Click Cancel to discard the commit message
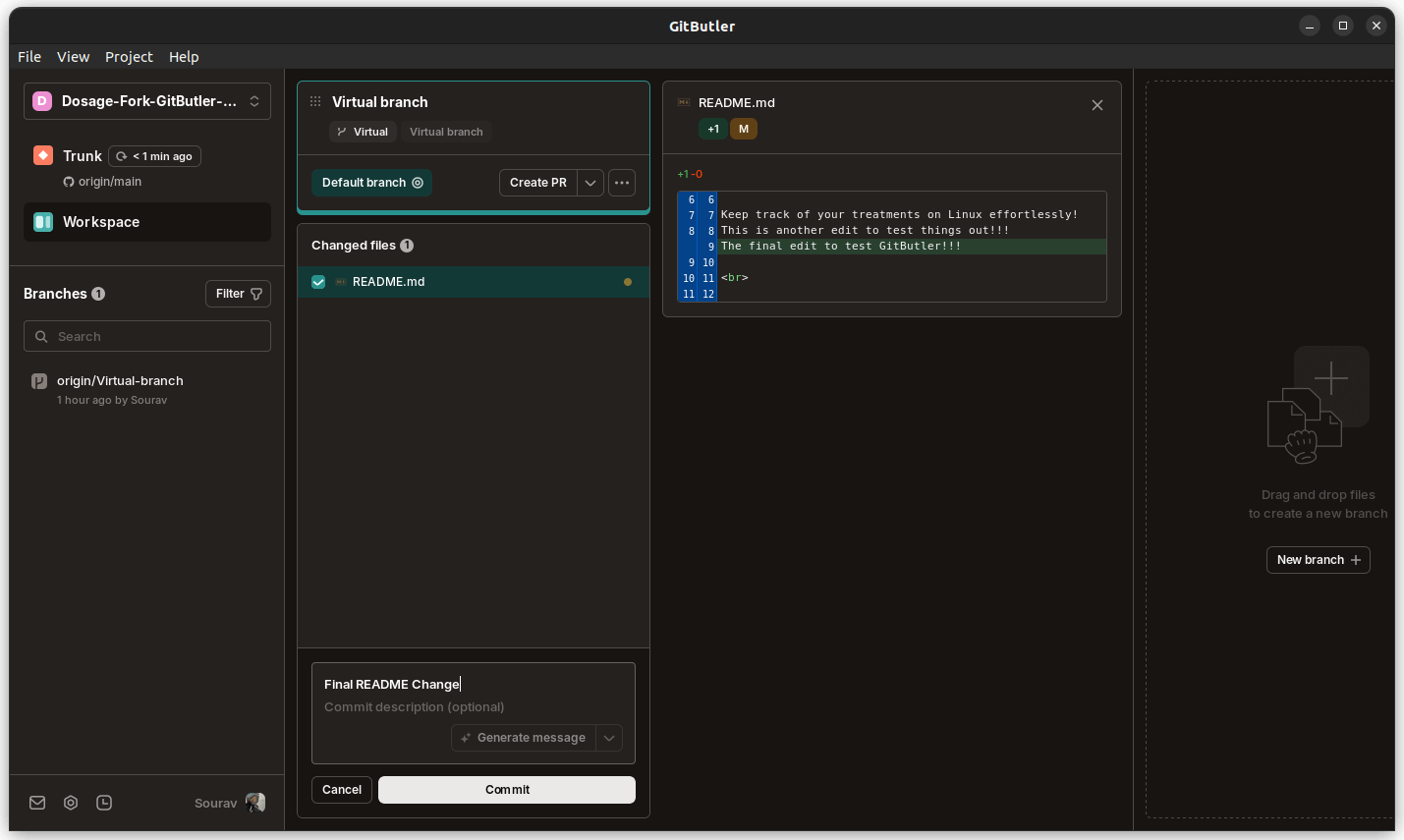1404x840 pixels. pyautogui.click(x=341, y=789)
